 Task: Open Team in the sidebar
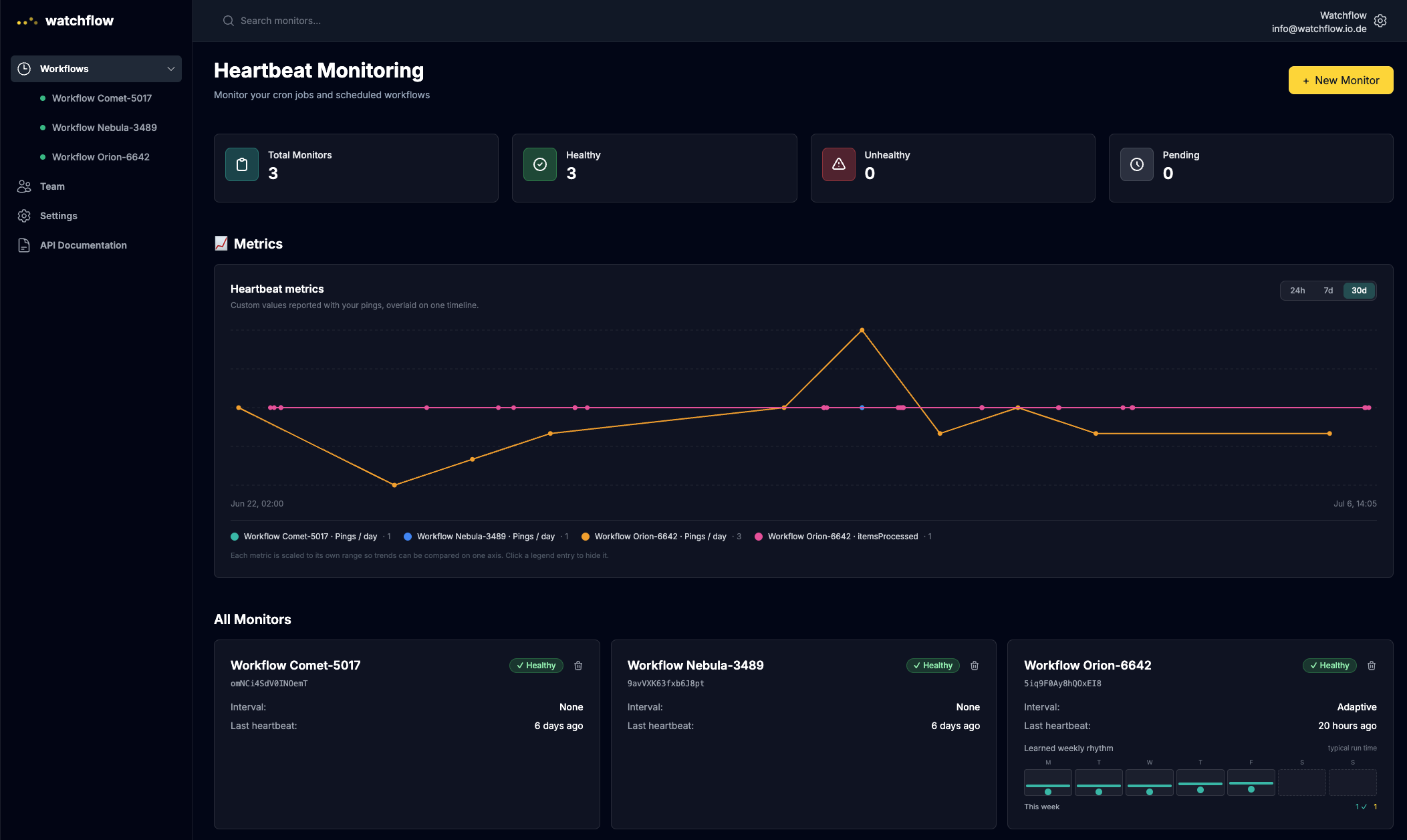[x=96, y=186]
